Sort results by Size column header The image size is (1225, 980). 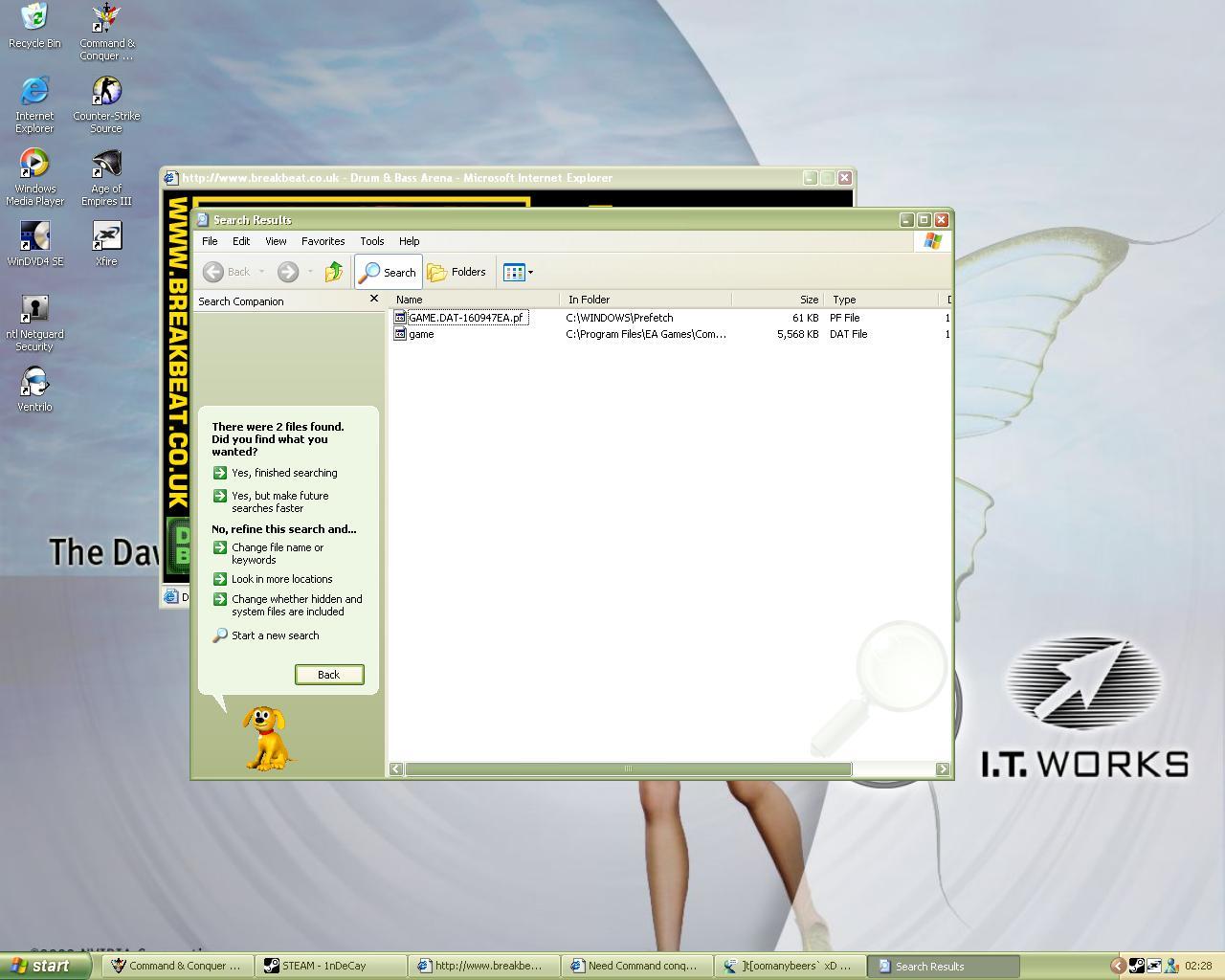[x=779, y=300]
